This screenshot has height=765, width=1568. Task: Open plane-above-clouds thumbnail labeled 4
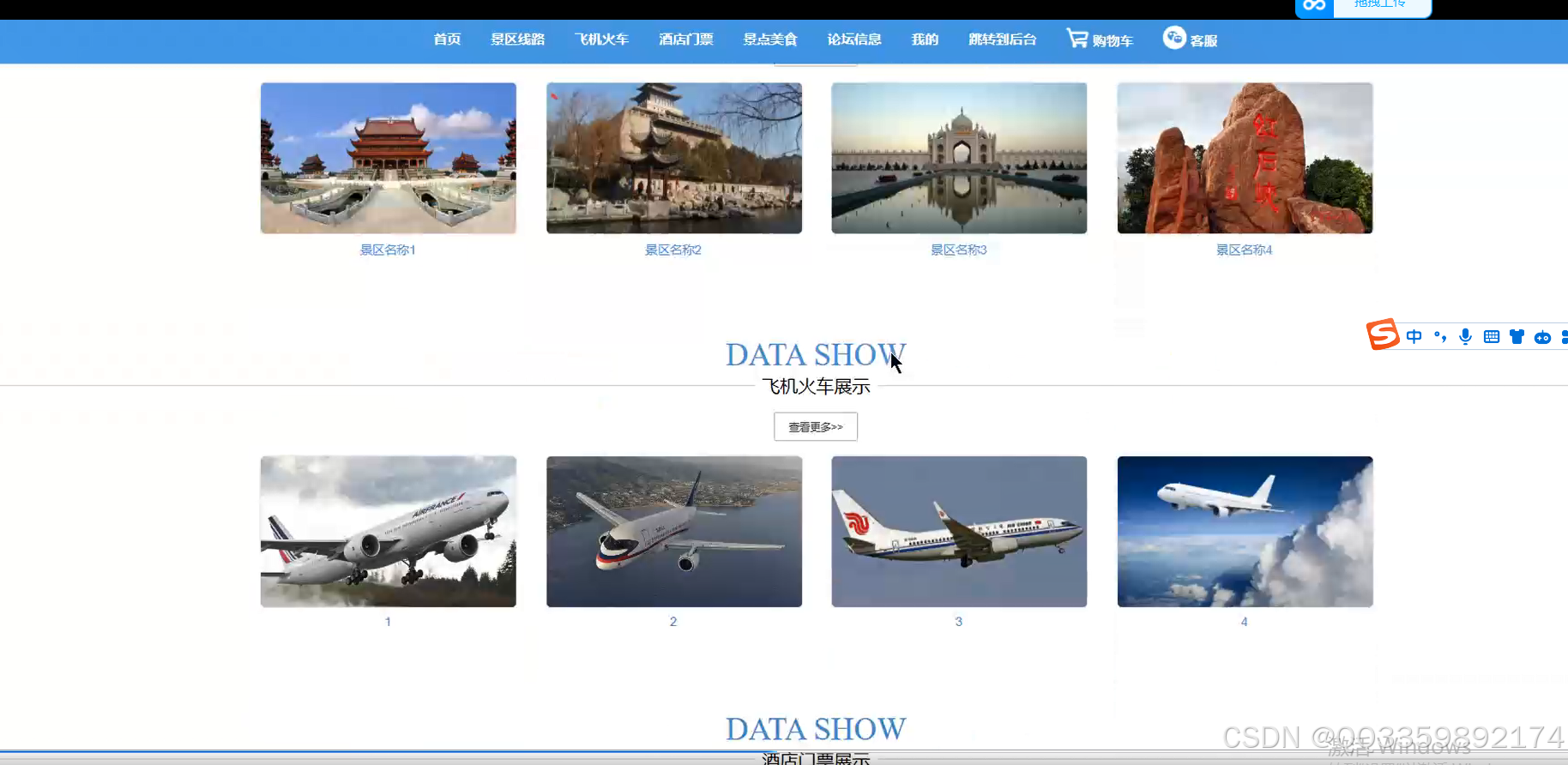pyautogui.click(x=1245, y=532)
